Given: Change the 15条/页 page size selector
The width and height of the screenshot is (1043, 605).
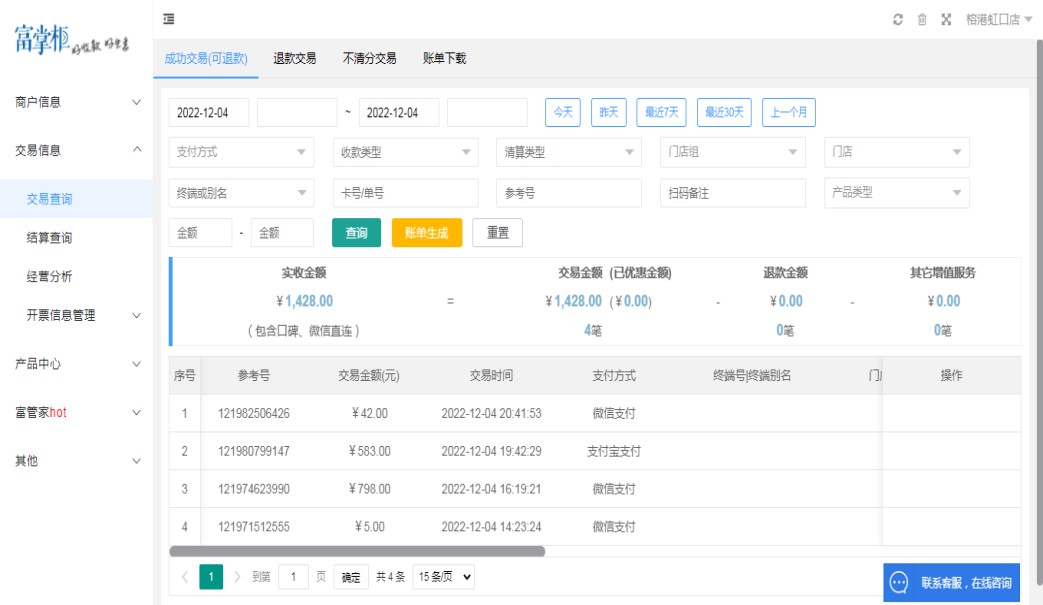Looking at the screenshot, I should [x=443, y=577].
